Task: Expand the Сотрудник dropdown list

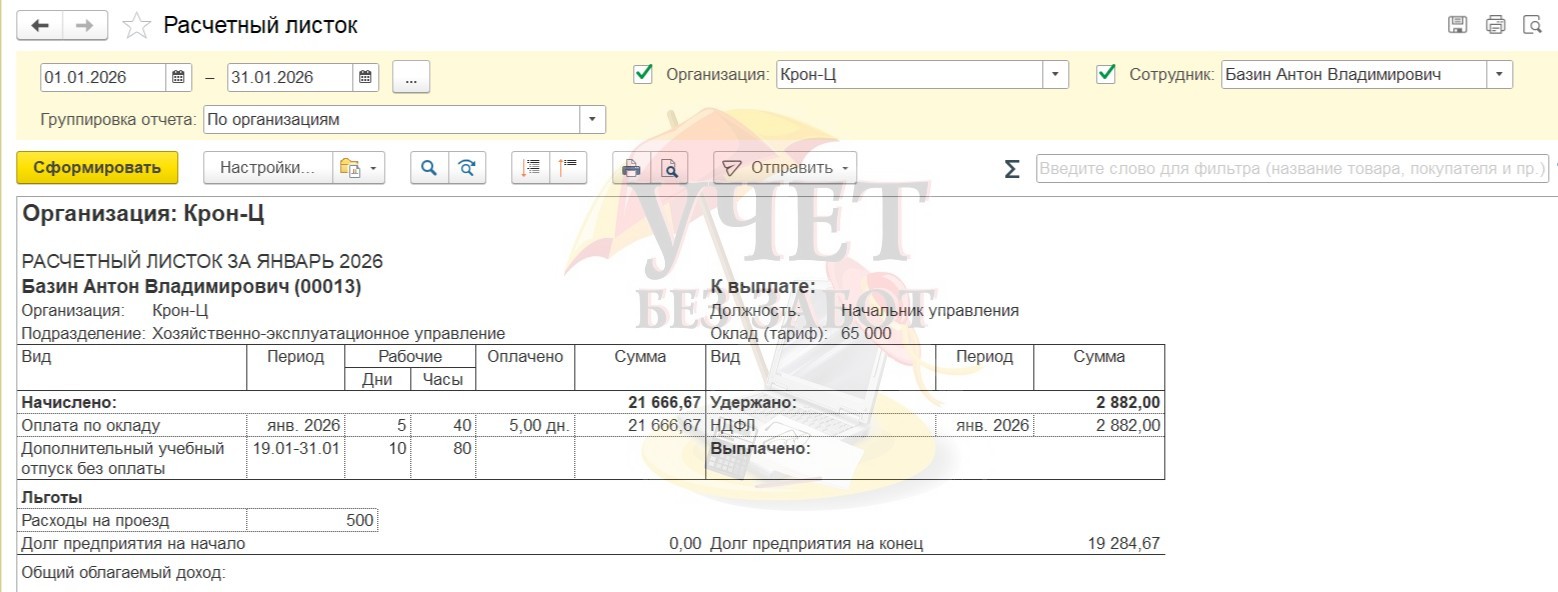Action: pos(1500,75)
